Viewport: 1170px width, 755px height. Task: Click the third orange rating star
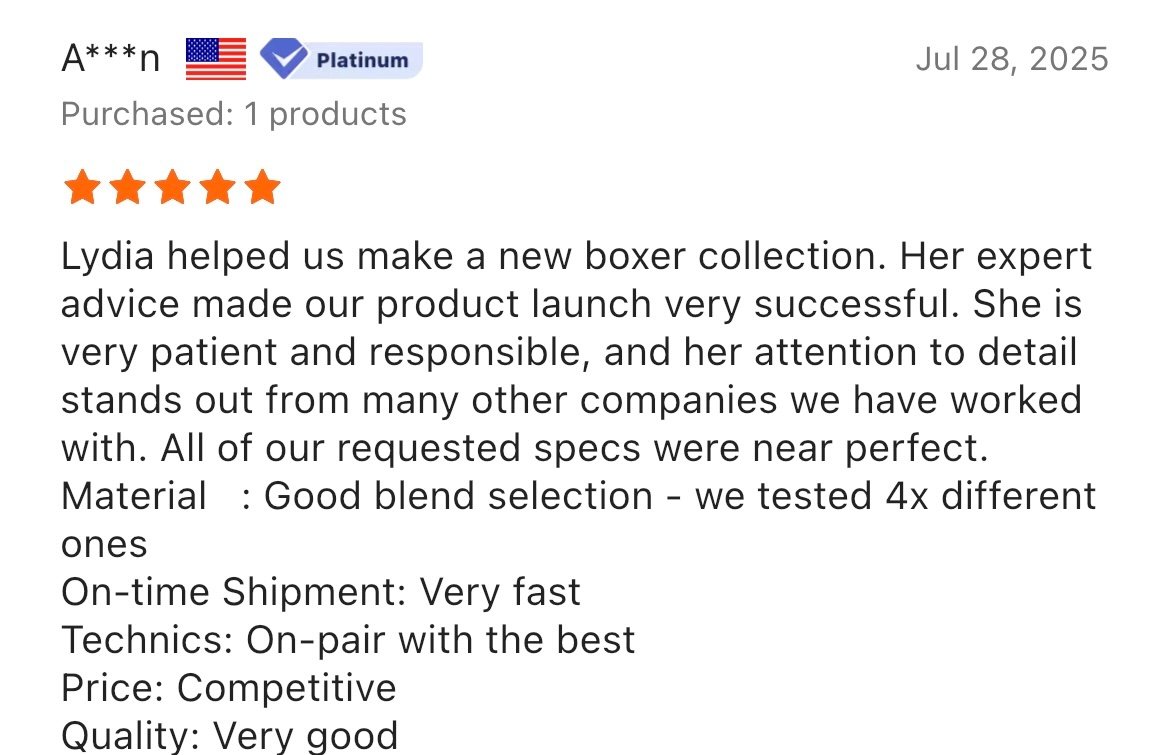tap(171, 187)
